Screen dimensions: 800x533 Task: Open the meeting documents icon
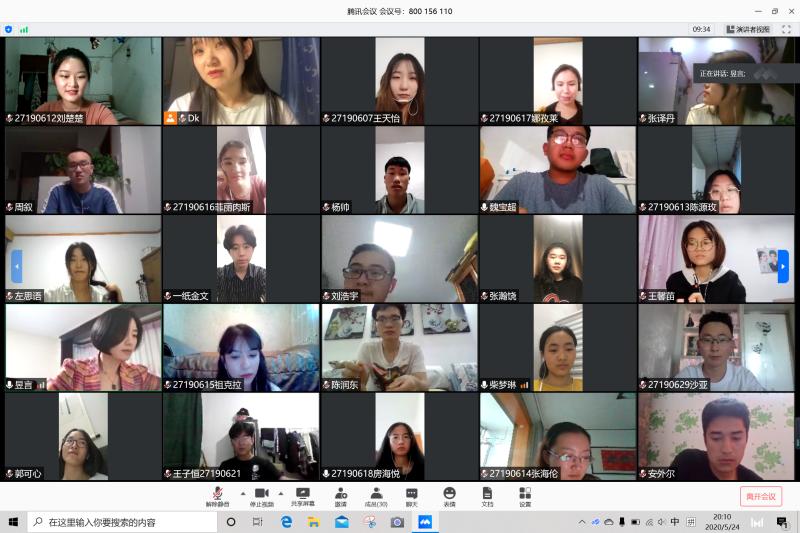[x=487, y=495]
